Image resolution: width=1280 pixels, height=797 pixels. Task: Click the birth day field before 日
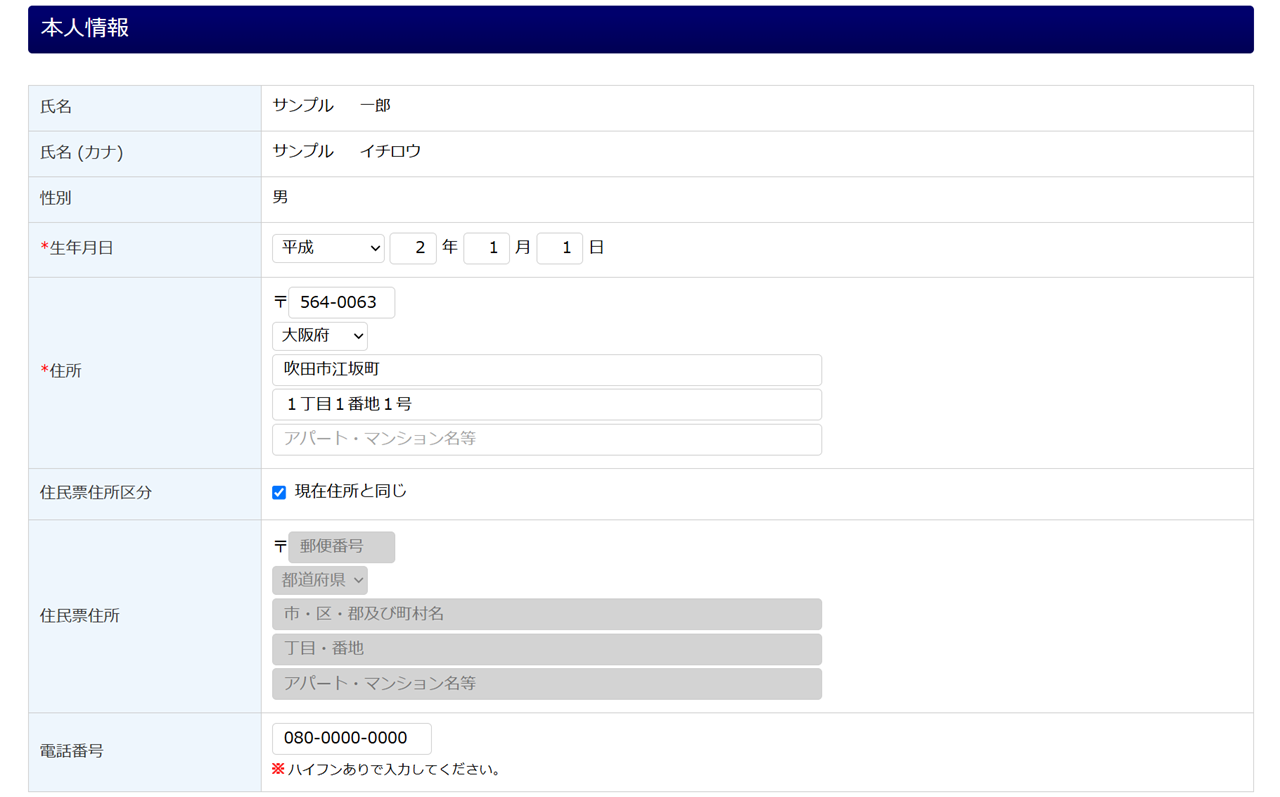[x=559, y=248]
